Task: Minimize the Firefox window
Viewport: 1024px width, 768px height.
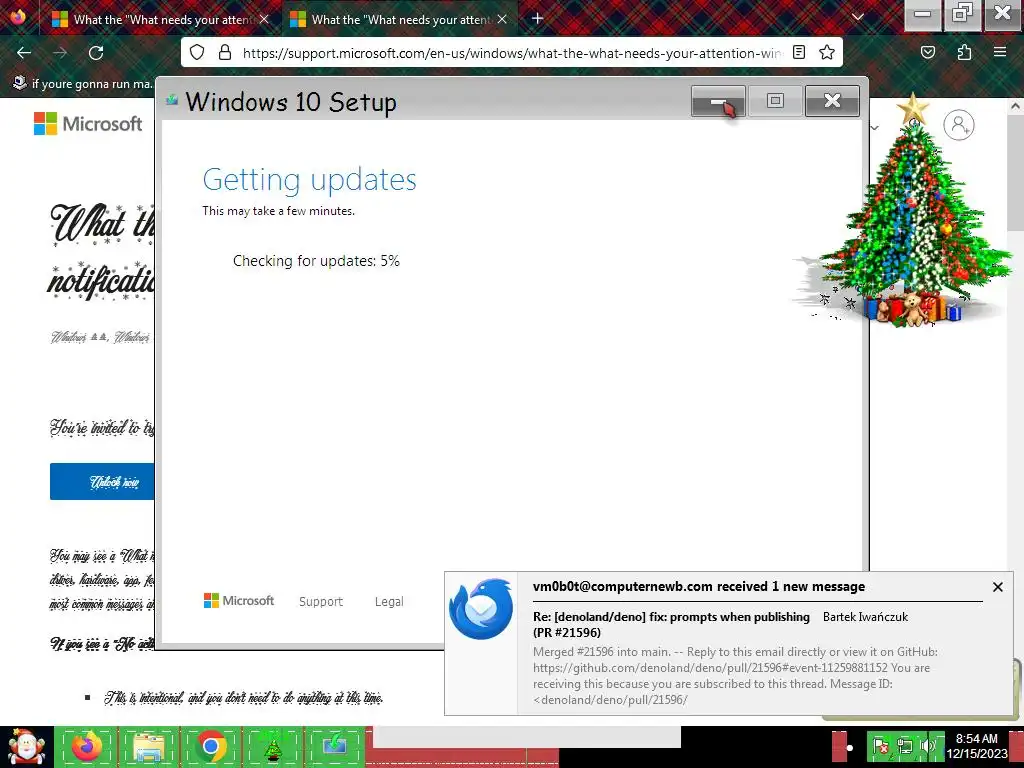Action: 922,14
